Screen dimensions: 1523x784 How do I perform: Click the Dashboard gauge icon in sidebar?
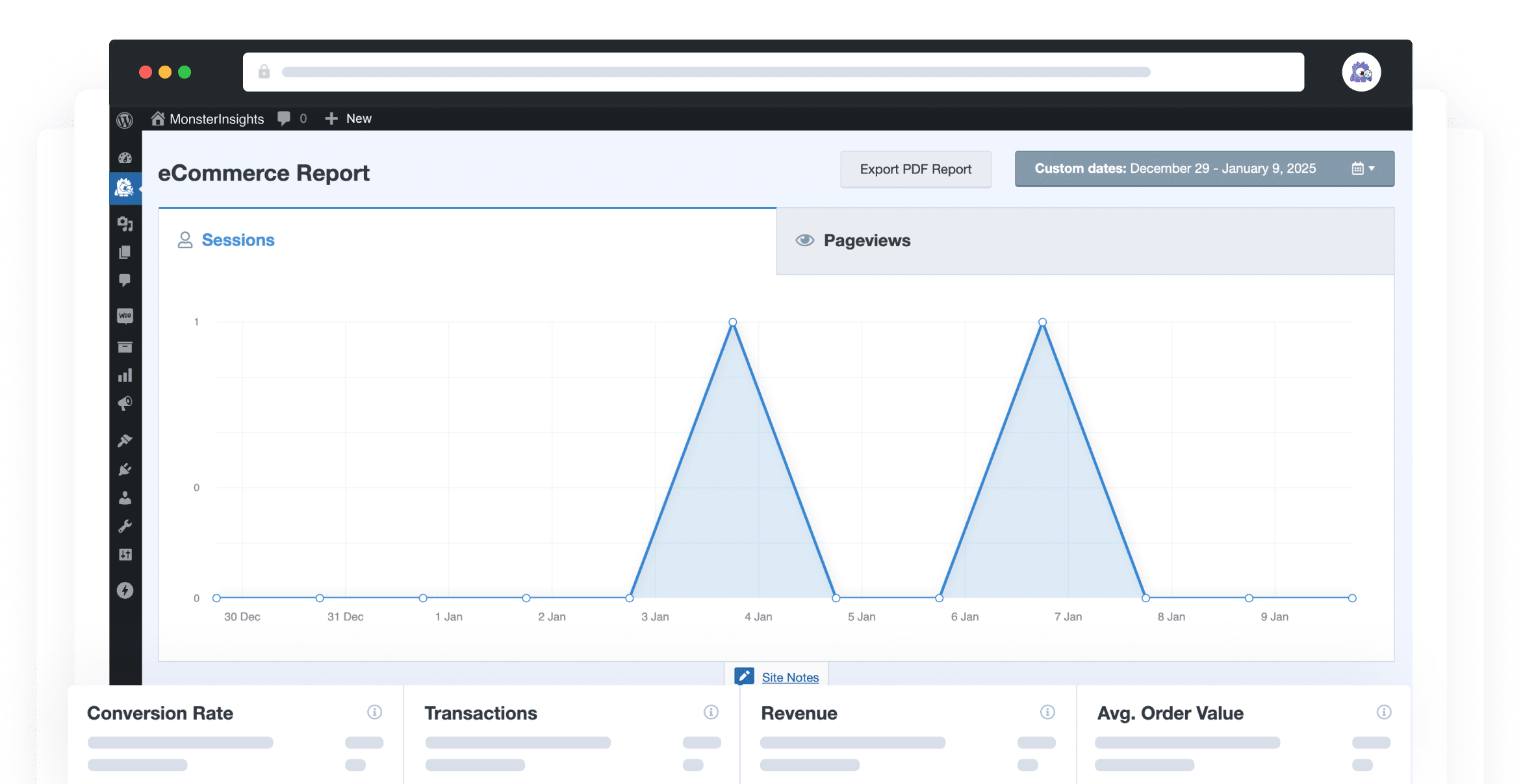coord(125,158)
